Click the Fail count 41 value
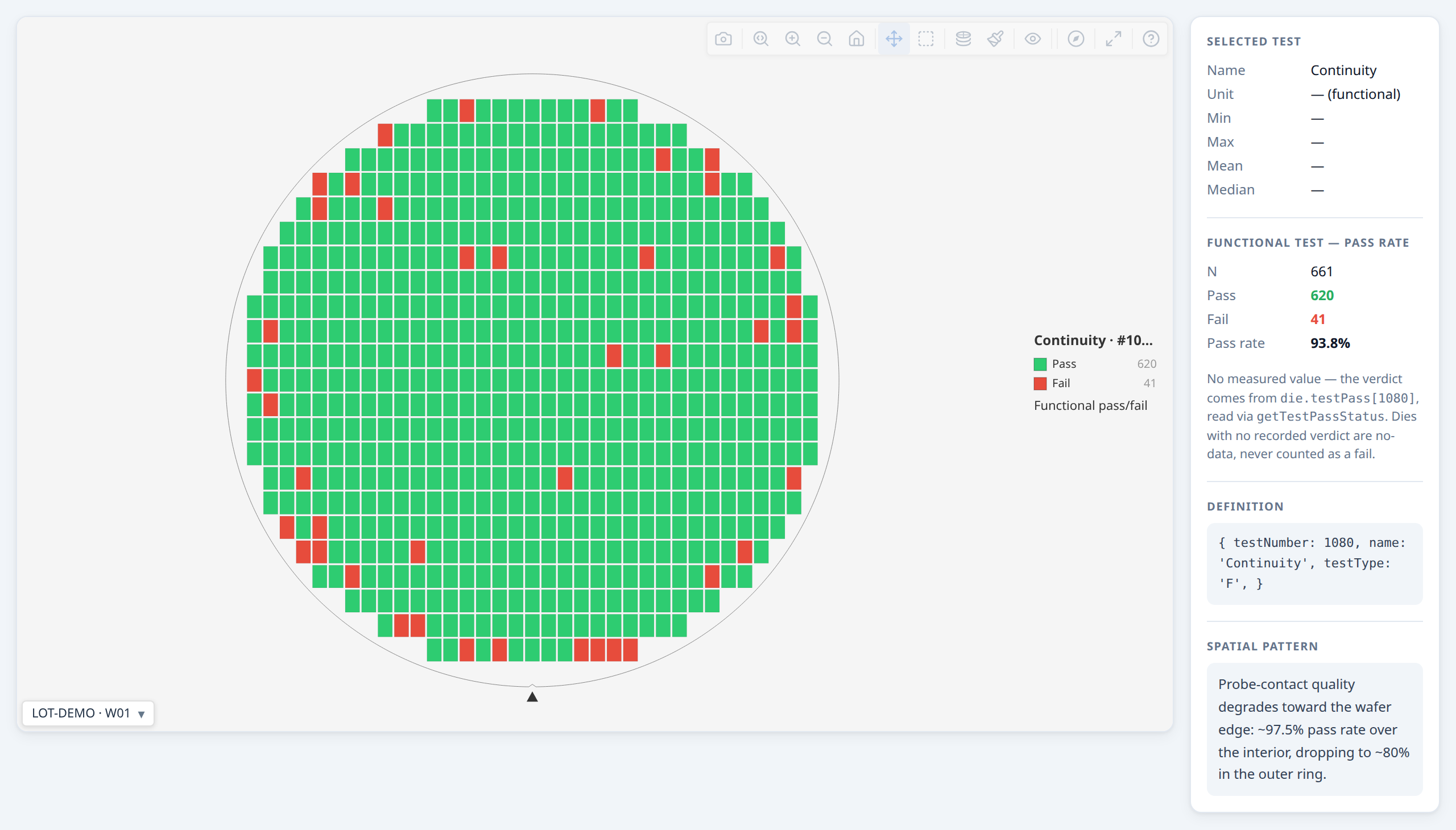The width and height of the screenshot is (1456, 830). [x=1317, y=319]
